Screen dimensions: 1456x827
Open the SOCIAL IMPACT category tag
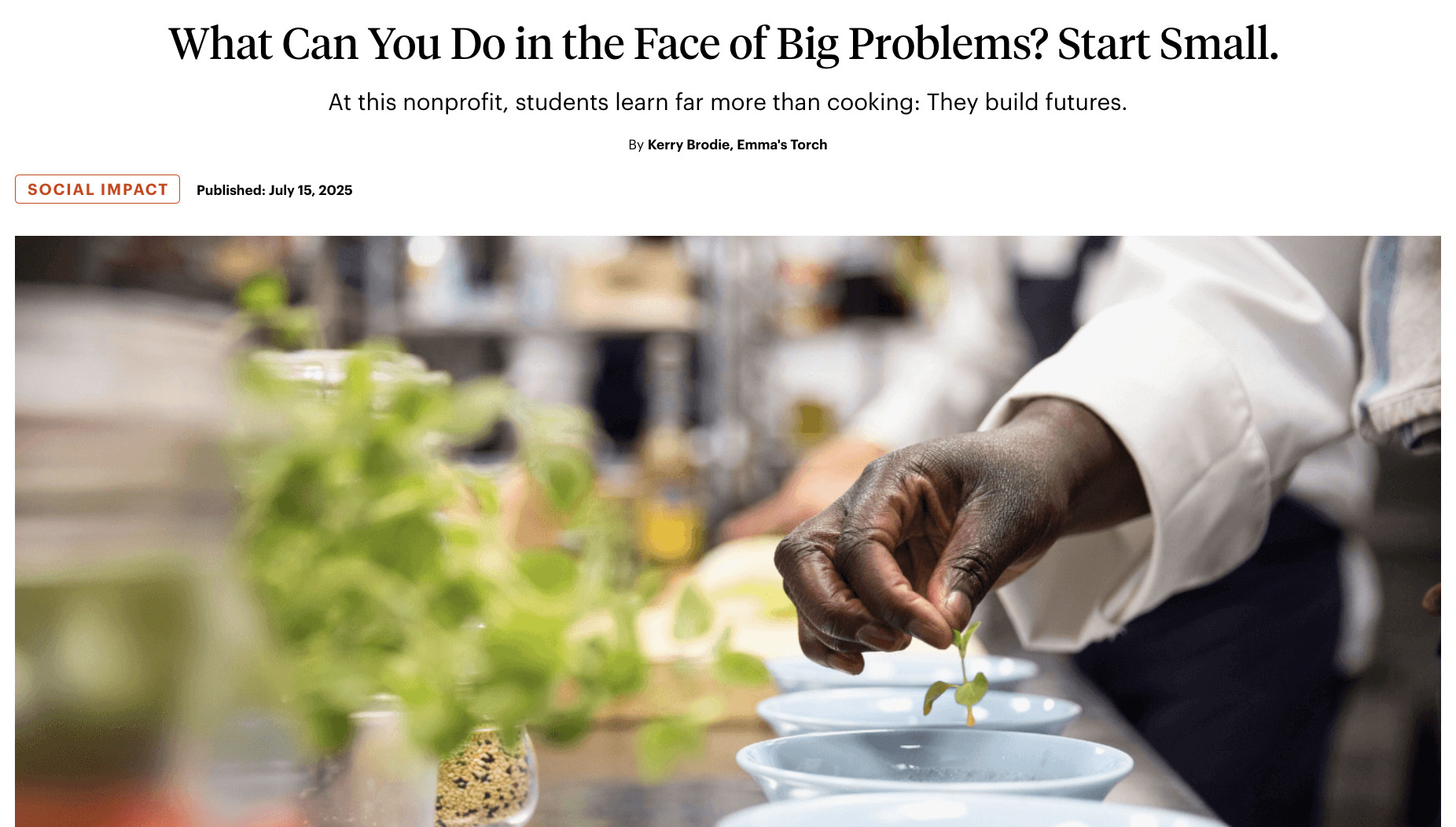click(97, 189)
